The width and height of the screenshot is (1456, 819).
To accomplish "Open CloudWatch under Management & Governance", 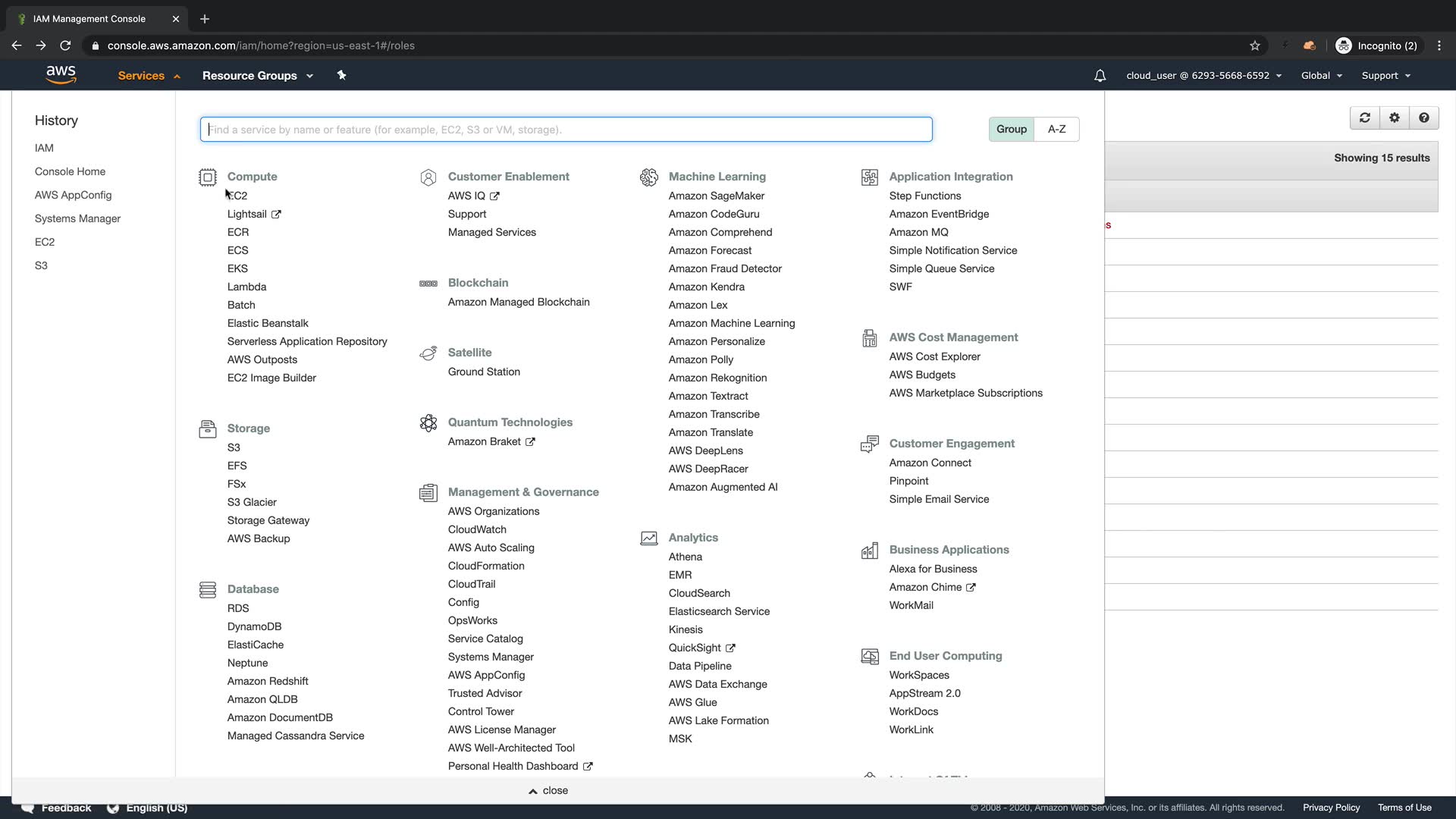I will [x=477, y=529].
